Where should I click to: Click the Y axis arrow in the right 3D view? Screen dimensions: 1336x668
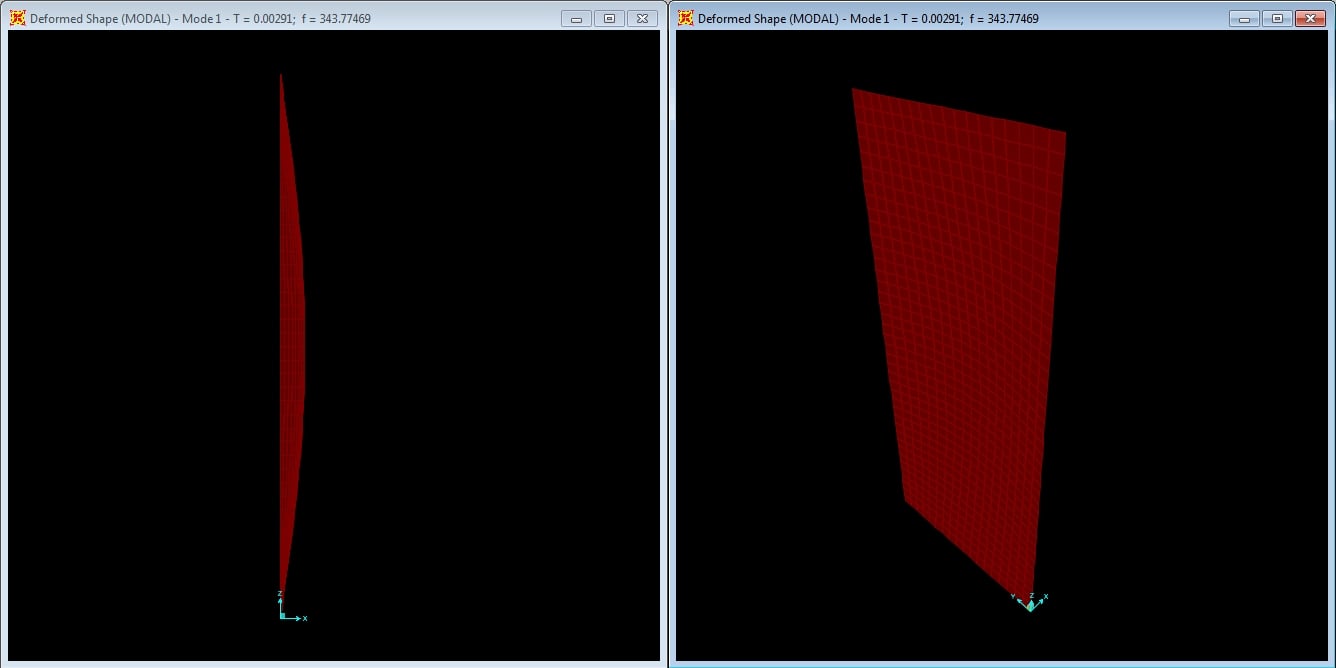pyautogui.click(x=1019, y=600)
